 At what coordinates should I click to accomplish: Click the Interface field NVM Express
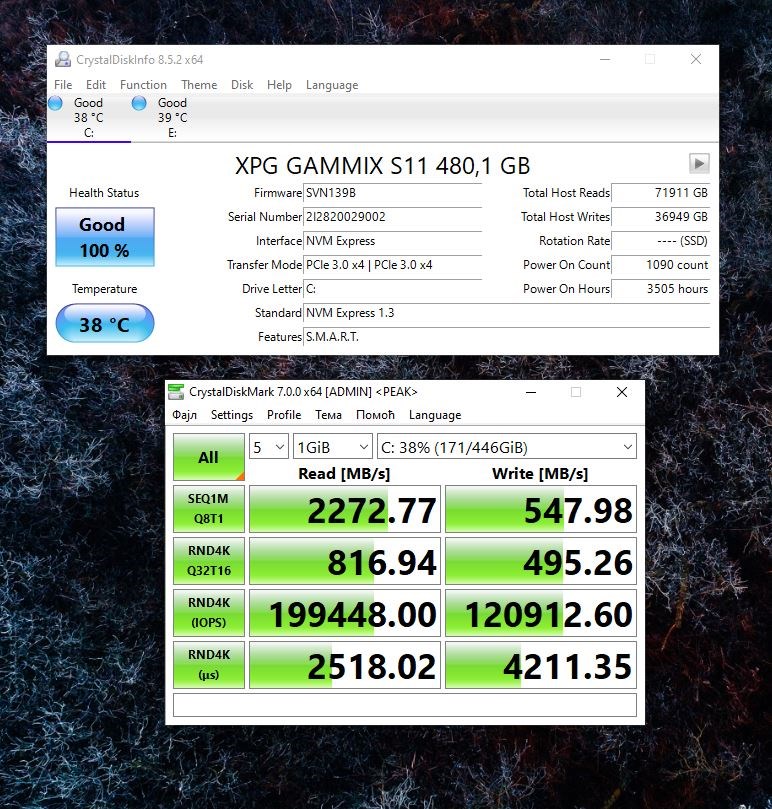[392, 241]
